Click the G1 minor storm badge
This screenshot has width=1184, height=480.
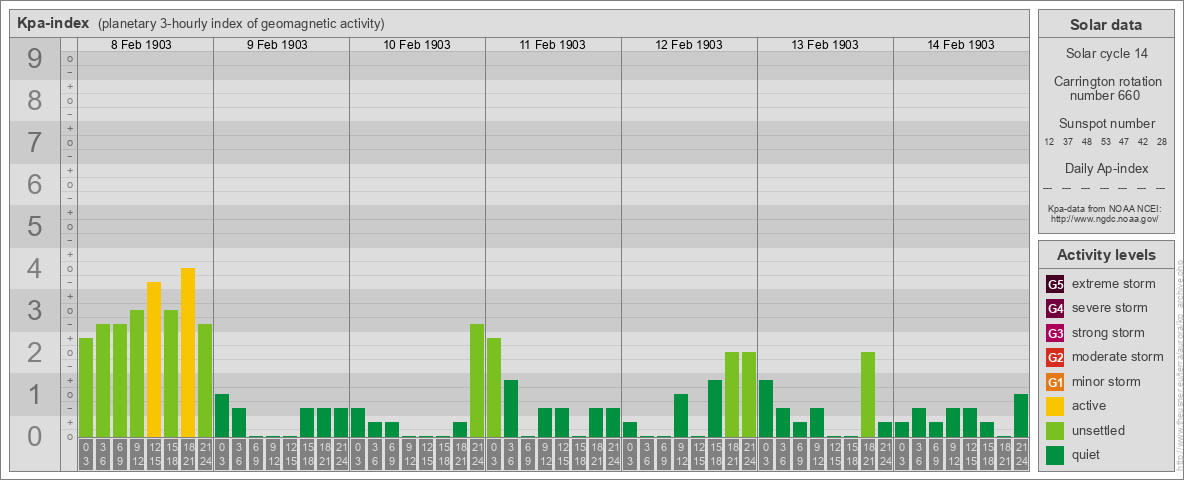pyautogui.click(x=1055, y=382)
